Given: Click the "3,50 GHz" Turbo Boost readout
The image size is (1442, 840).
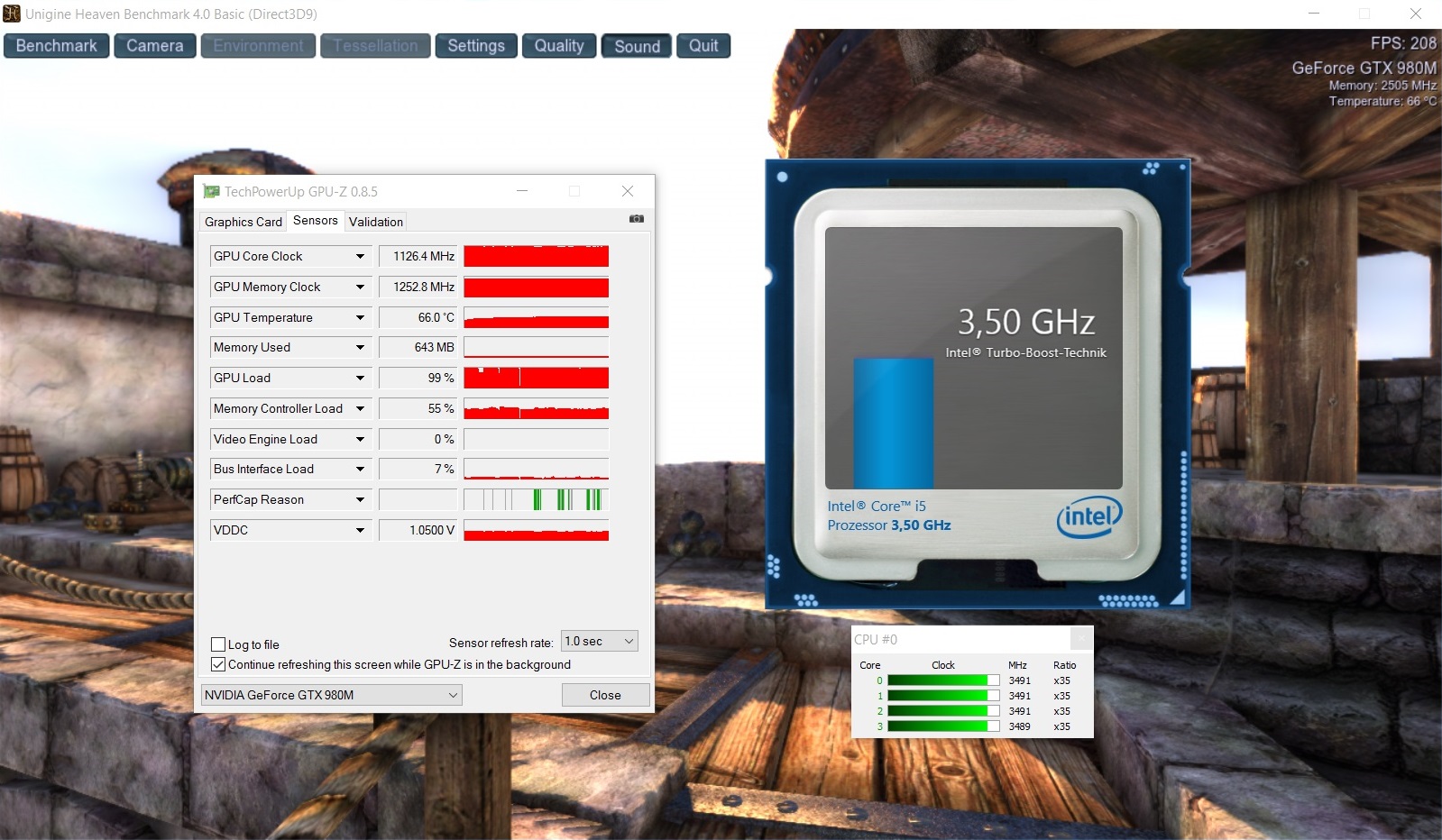Looking at the screenshot, I should click(1026, 322).
